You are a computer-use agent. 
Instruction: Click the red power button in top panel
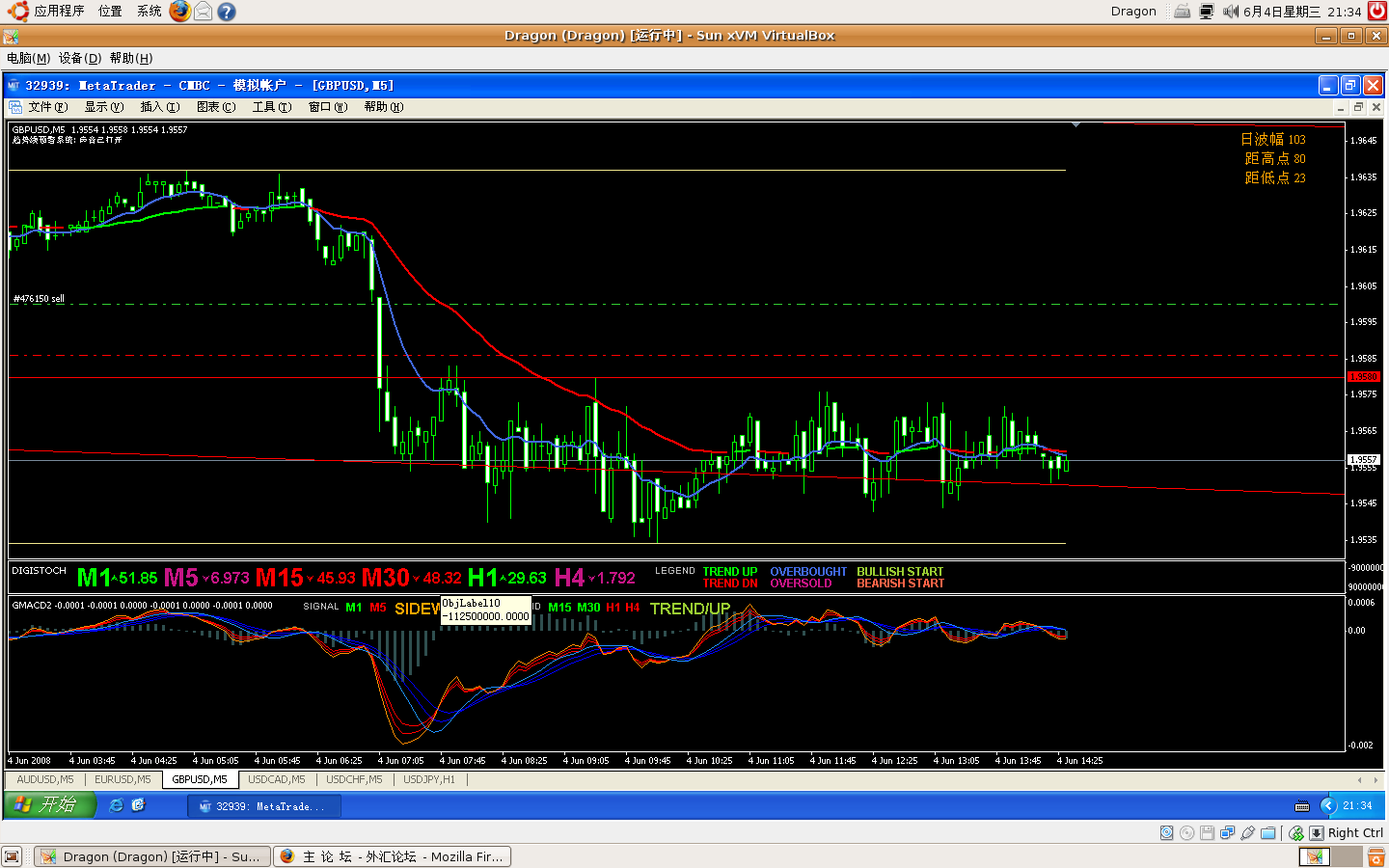click(1376, 11)
